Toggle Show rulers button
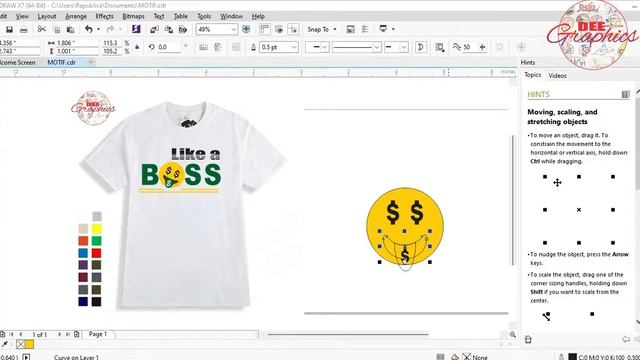640x360 pixels. [x=264, y=29]
